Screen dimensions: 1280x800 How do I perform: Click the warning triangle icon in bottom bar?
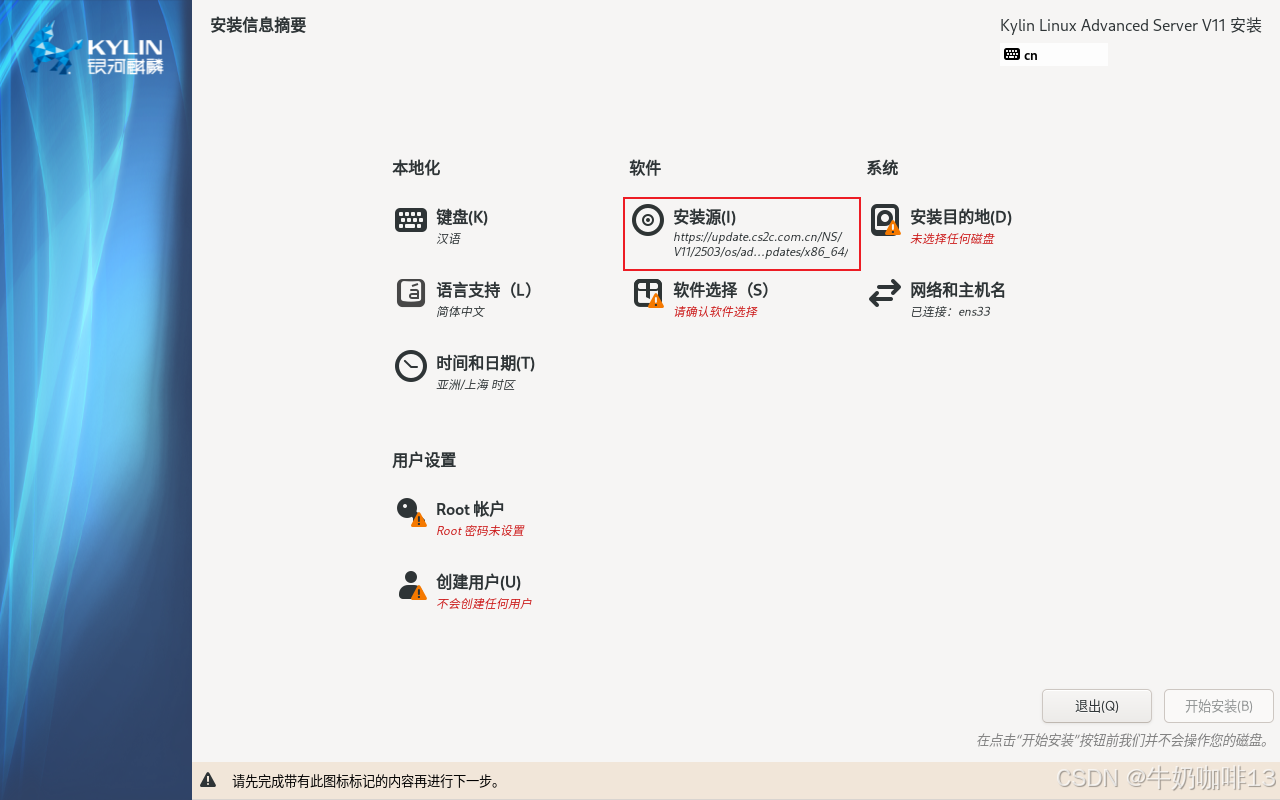pyautogui.click(x=208, y=780)
